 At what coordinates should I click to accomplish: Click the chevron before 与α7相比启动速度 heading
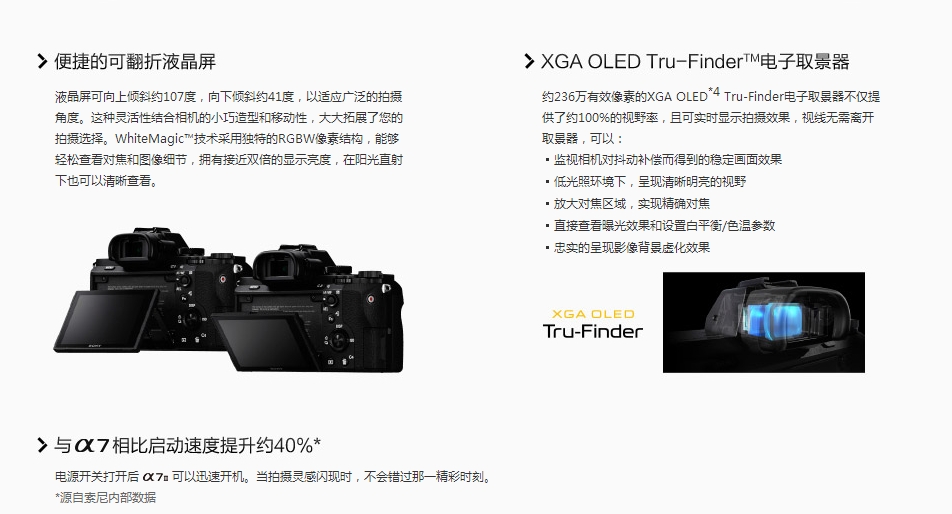[x=42, y=445]
